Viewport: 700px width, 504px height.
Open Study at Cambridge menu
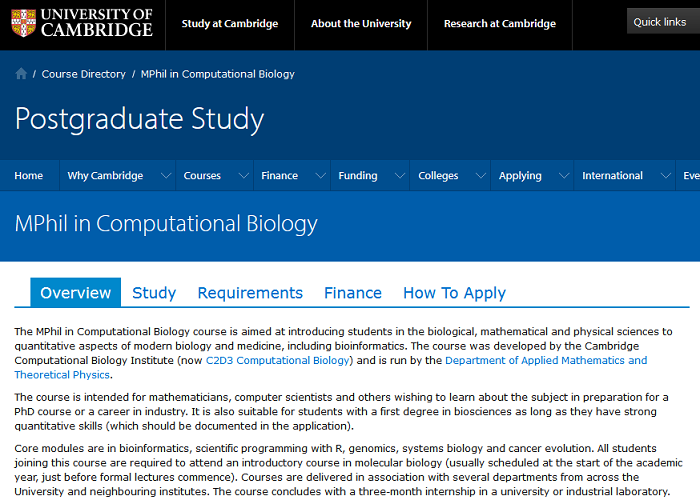(230, 24)
